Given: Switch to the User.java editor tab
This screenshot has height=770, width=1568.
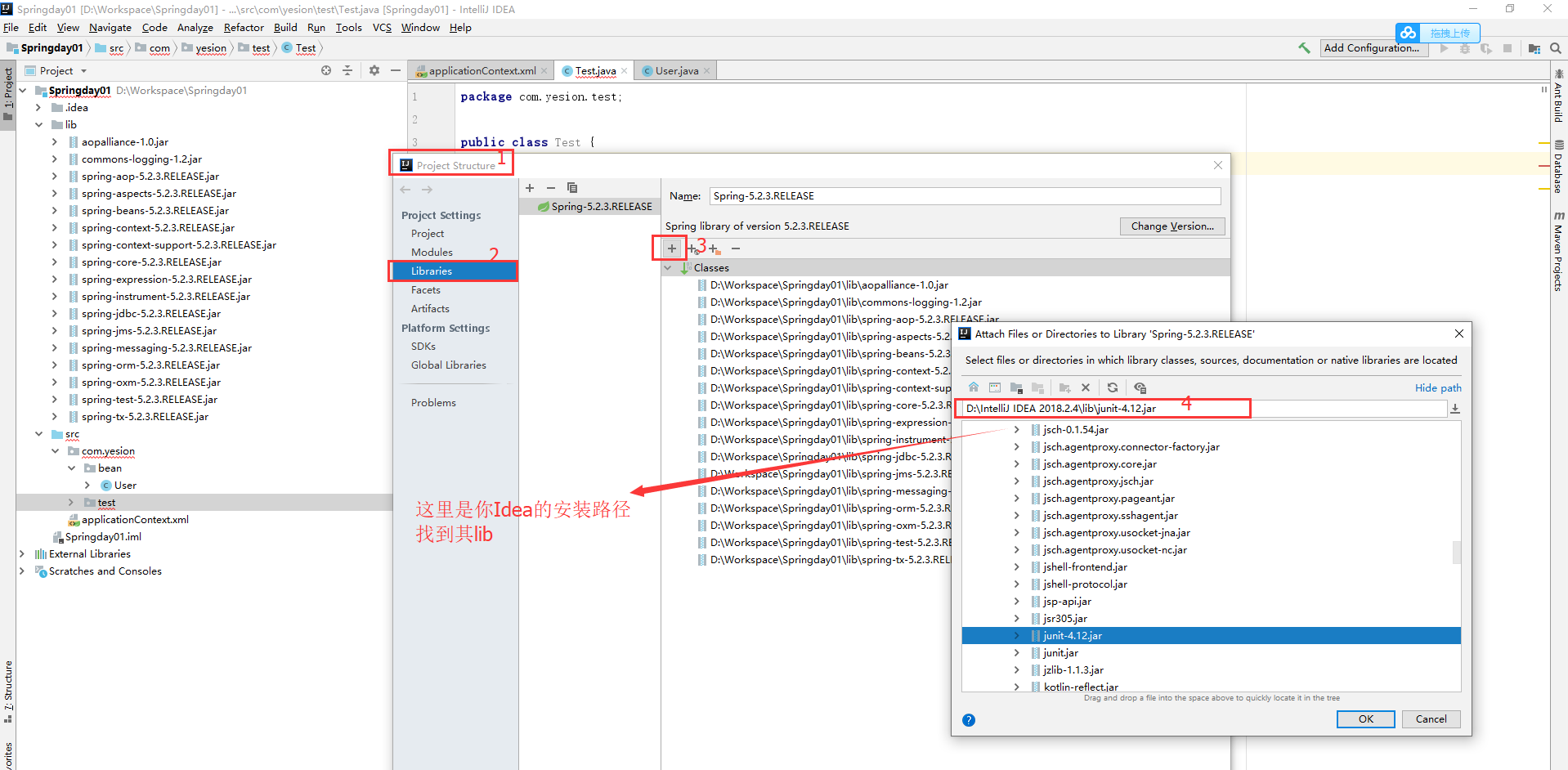Looking at the screenshot, I should [x=677, y=70].
